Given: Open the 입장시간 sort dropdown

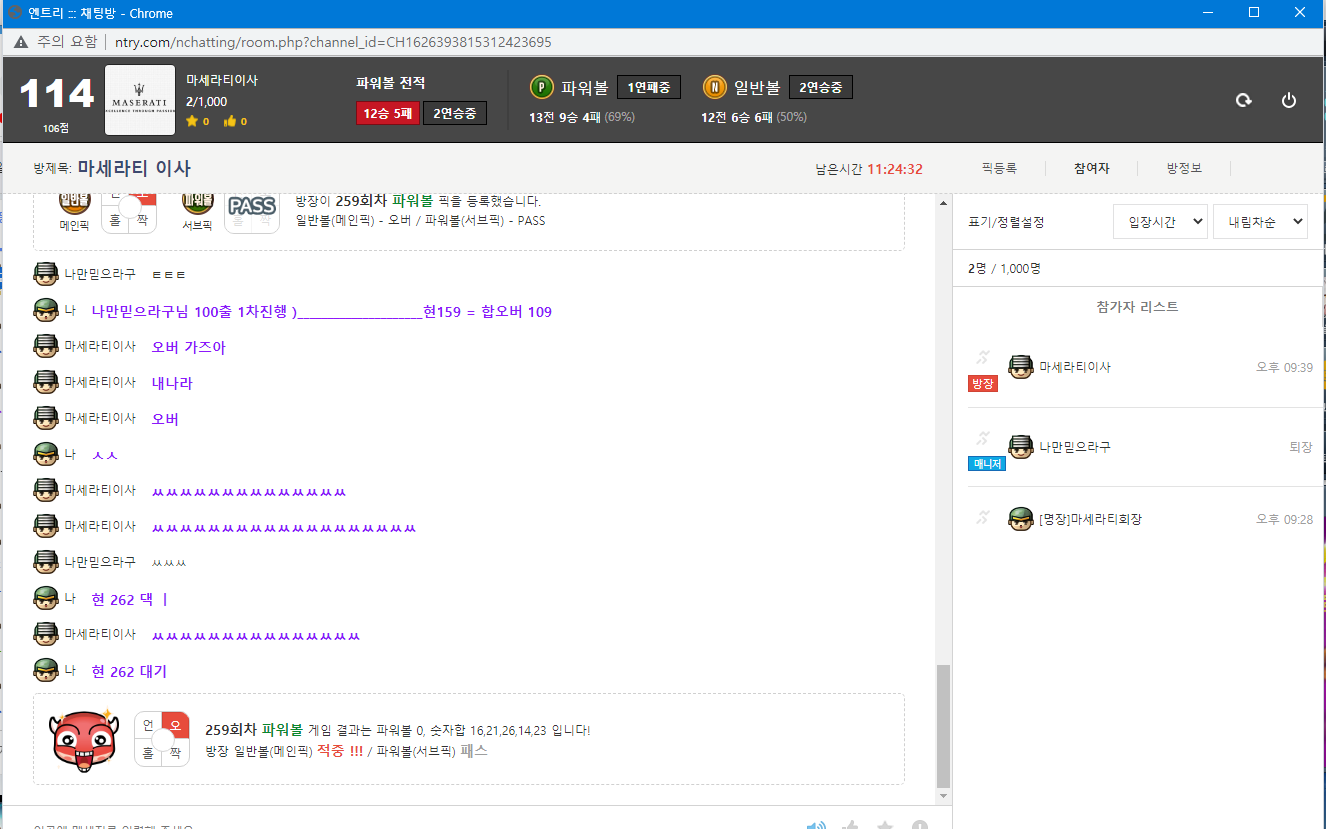Looking at the screenshot, I should 1160,222.
